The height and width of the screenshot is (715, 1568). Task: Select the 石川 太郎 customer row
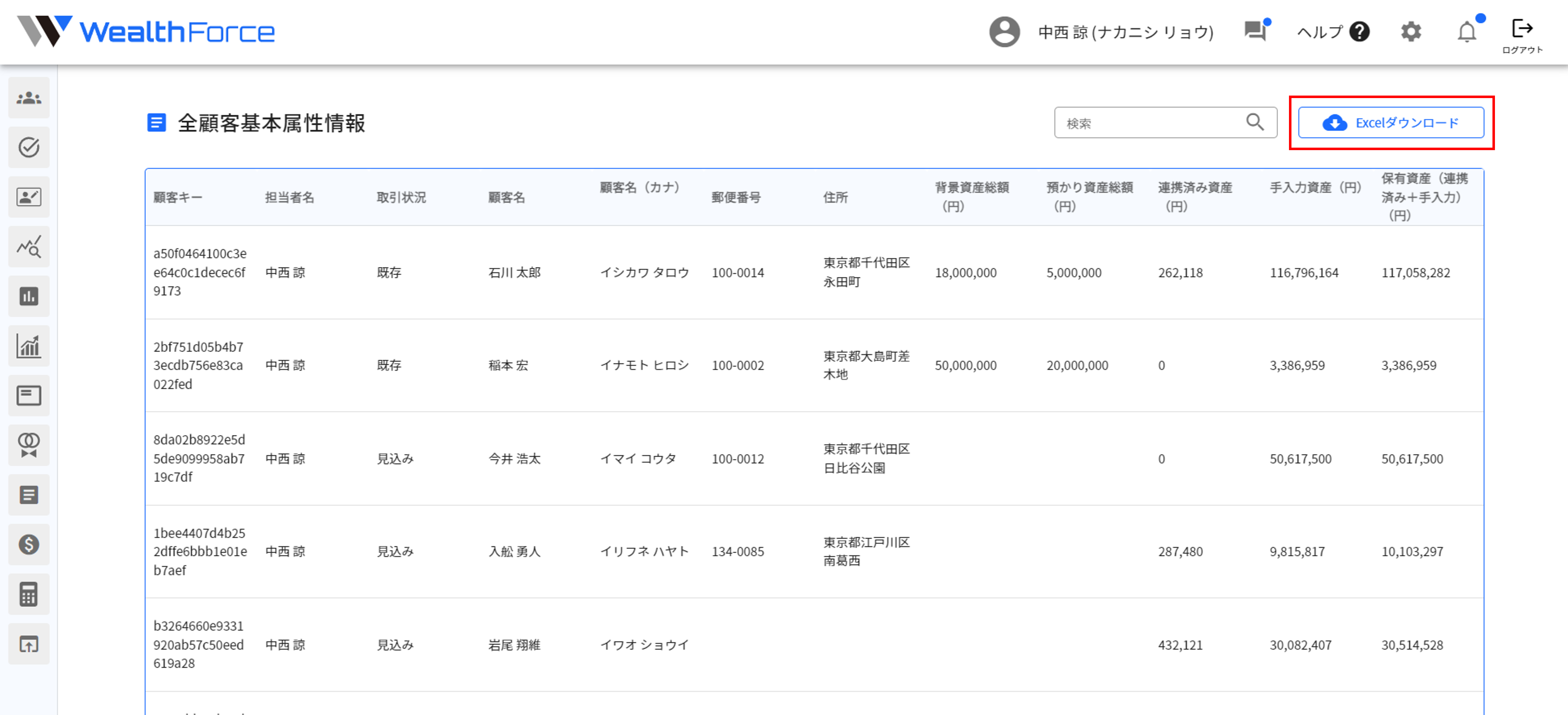[x=514, y=272]
